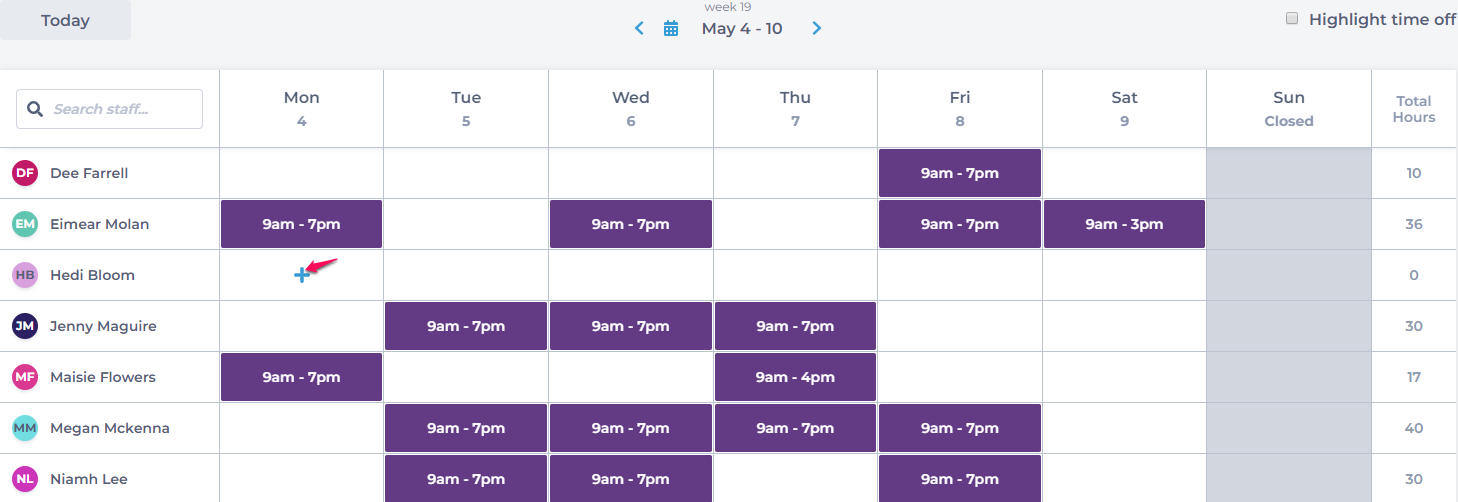Screen dimensions: 1458x502
Task: Select the Mon 4 column header
Action: 301,108
